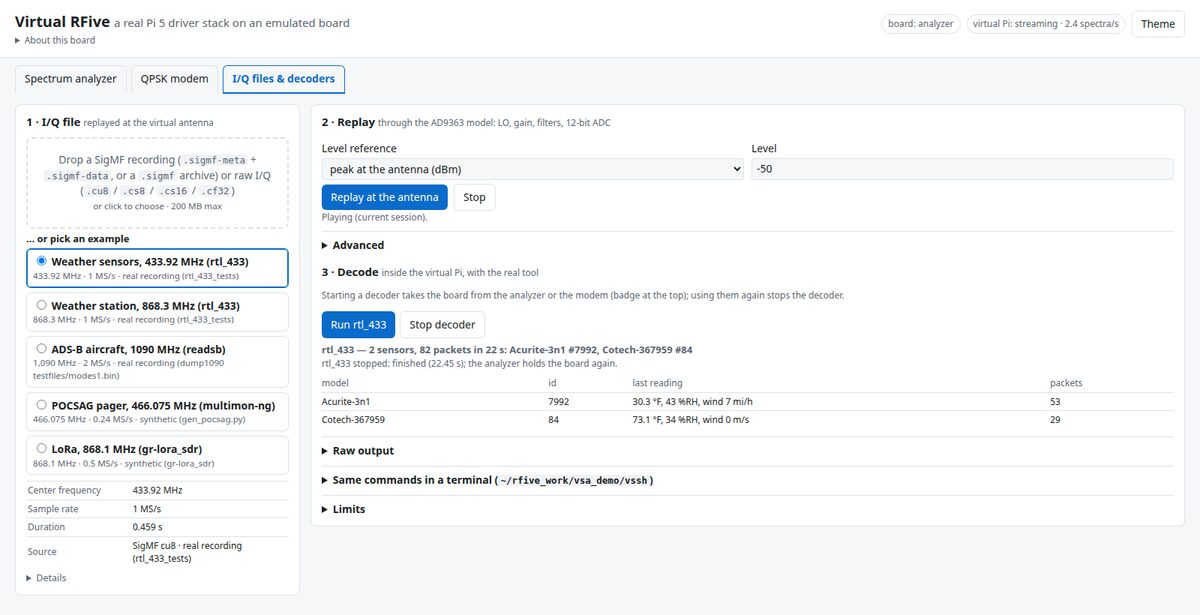This screenshot has width=1200, height=615.
Task: Expand the Advanced replay section
Action: tap(353, 245)
